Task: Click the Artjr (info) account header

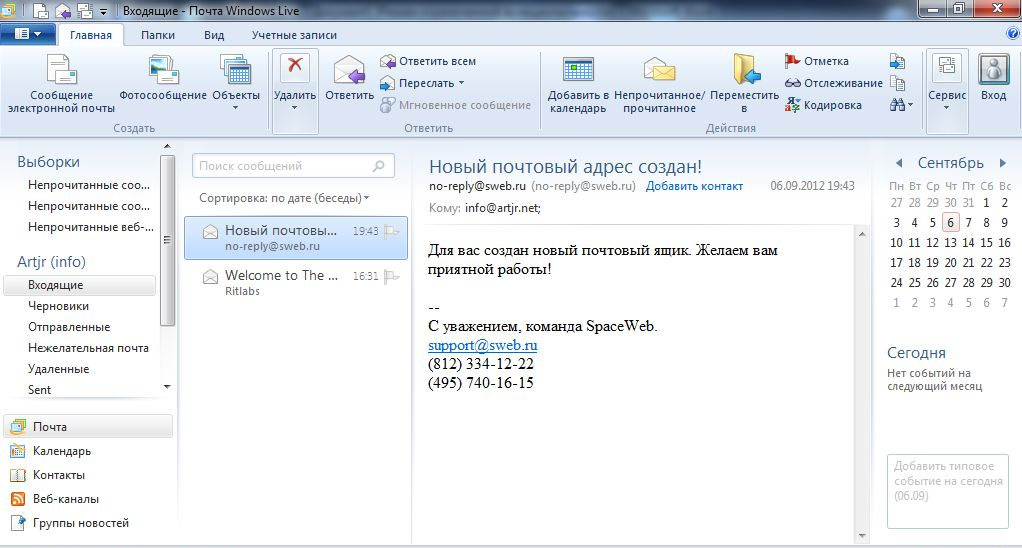Action: click(x=51, y=262)
